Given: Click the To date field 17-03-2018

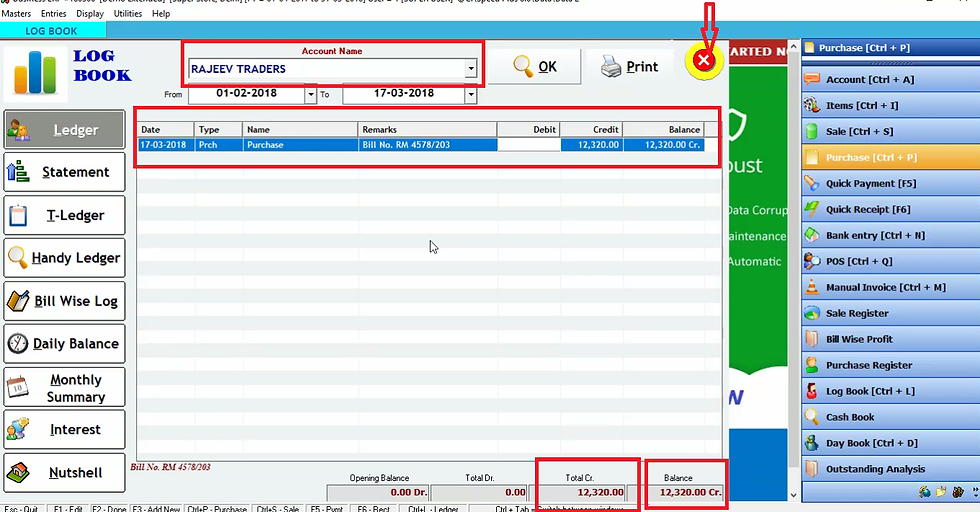Looking at the screenshot, I should pos(404,94).
